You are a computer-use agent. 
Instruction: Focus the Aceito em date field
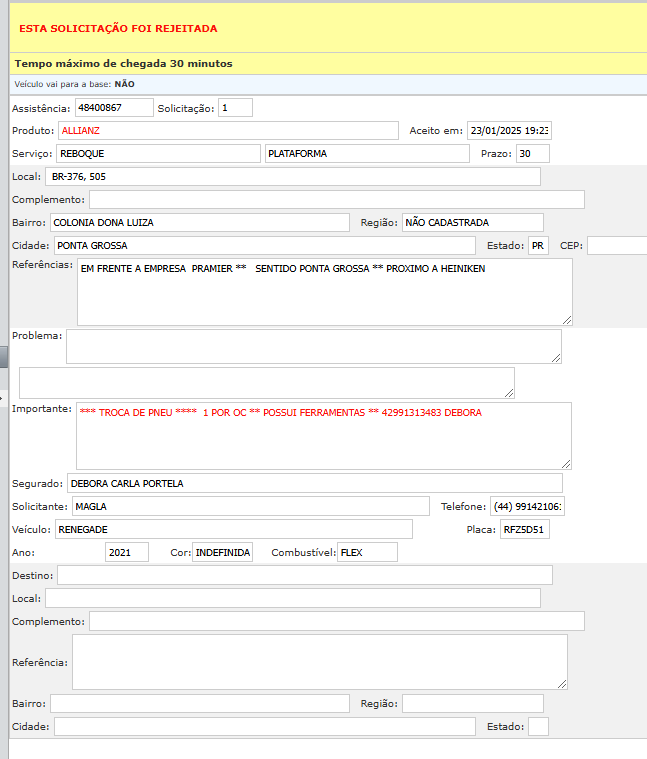point(510,130)
